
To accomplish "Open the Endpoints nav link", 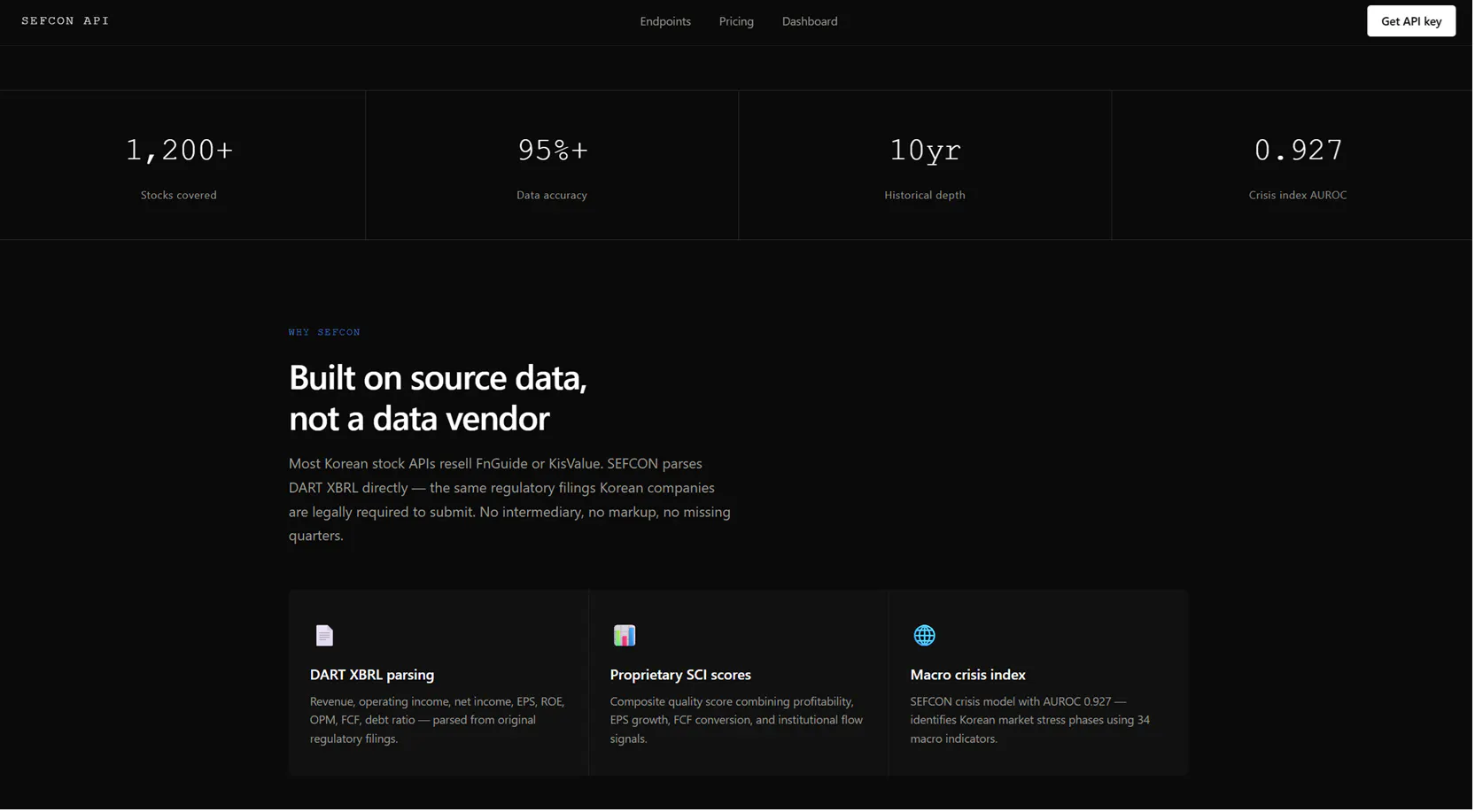I will coord(666,21).
